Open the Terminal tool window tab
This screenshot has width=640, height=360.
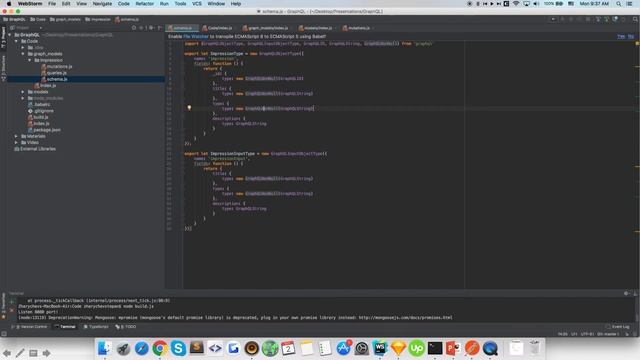coord(65,327)
